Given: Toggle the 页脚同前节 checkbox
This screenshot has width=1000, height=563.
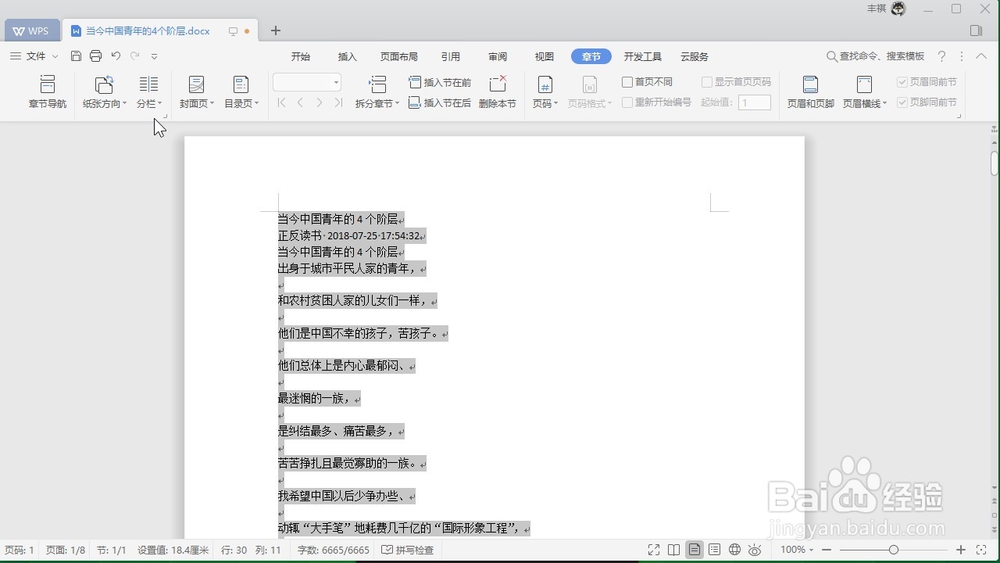Looking at the screenshot, I should click(x=902, y=102).
